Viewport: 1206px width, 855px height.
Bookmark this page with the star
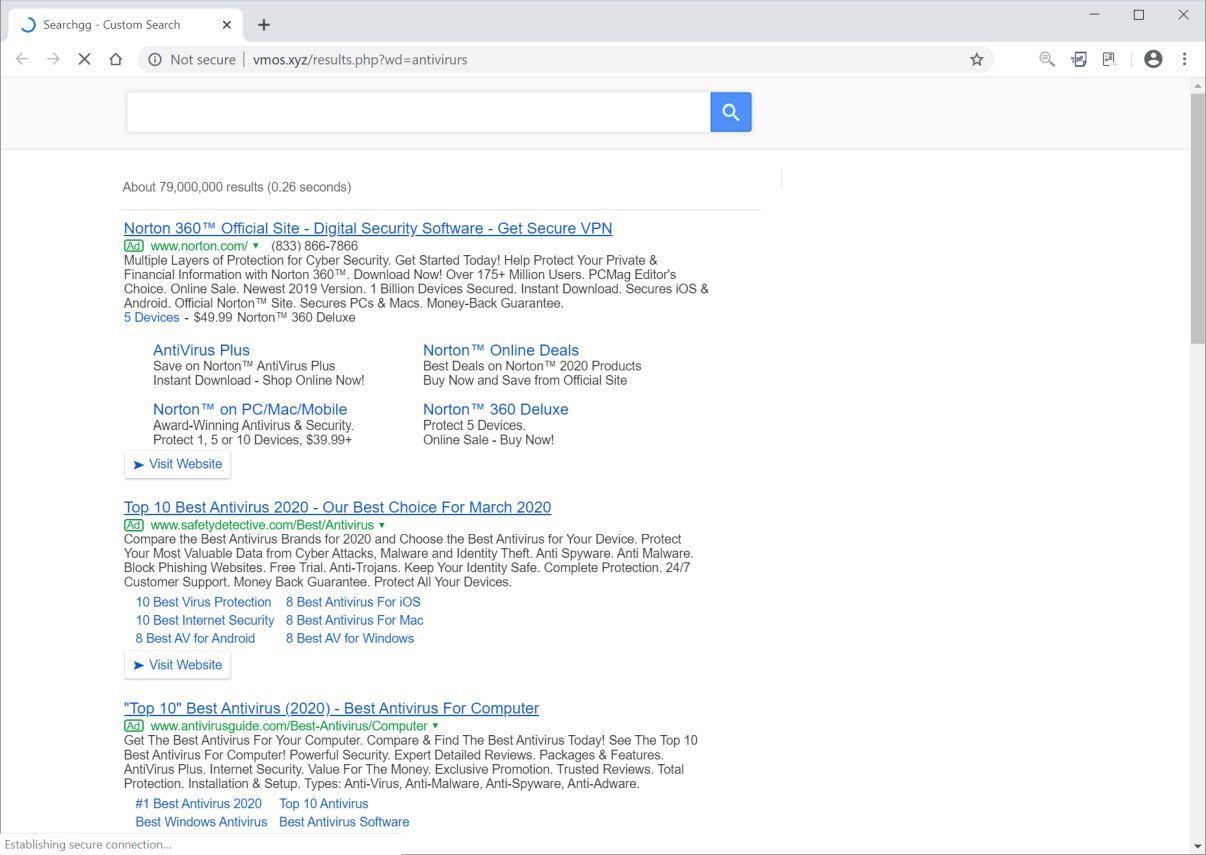(976, 59)
